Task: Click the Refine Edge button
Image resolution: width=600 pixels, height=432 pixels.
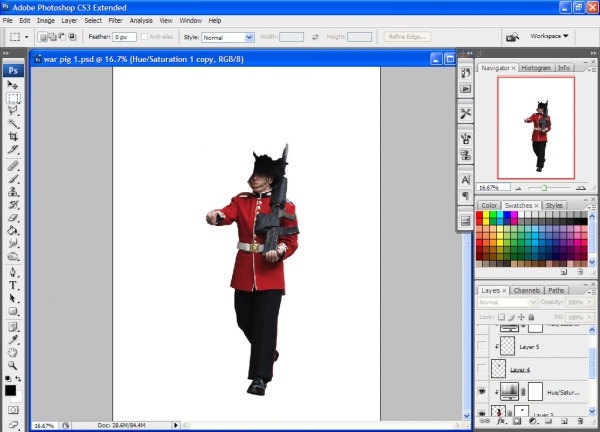Action: [x=407, y=37]
